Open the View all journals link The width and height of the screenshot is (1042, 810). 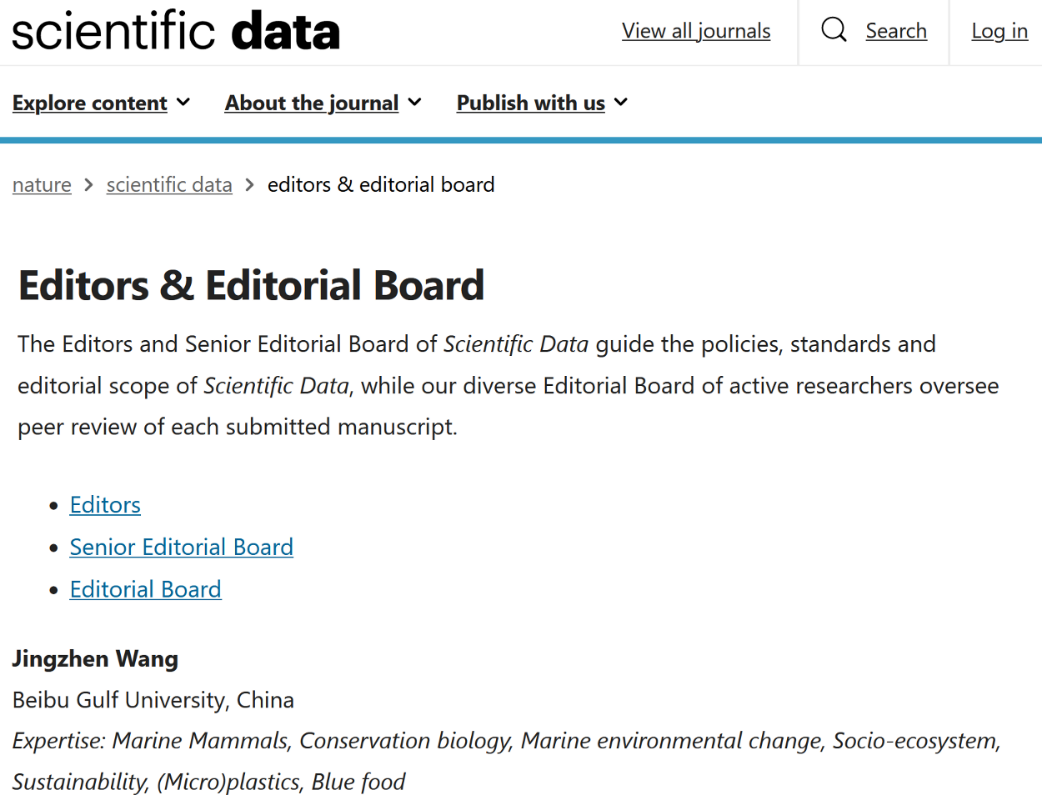tap(696, 31)
